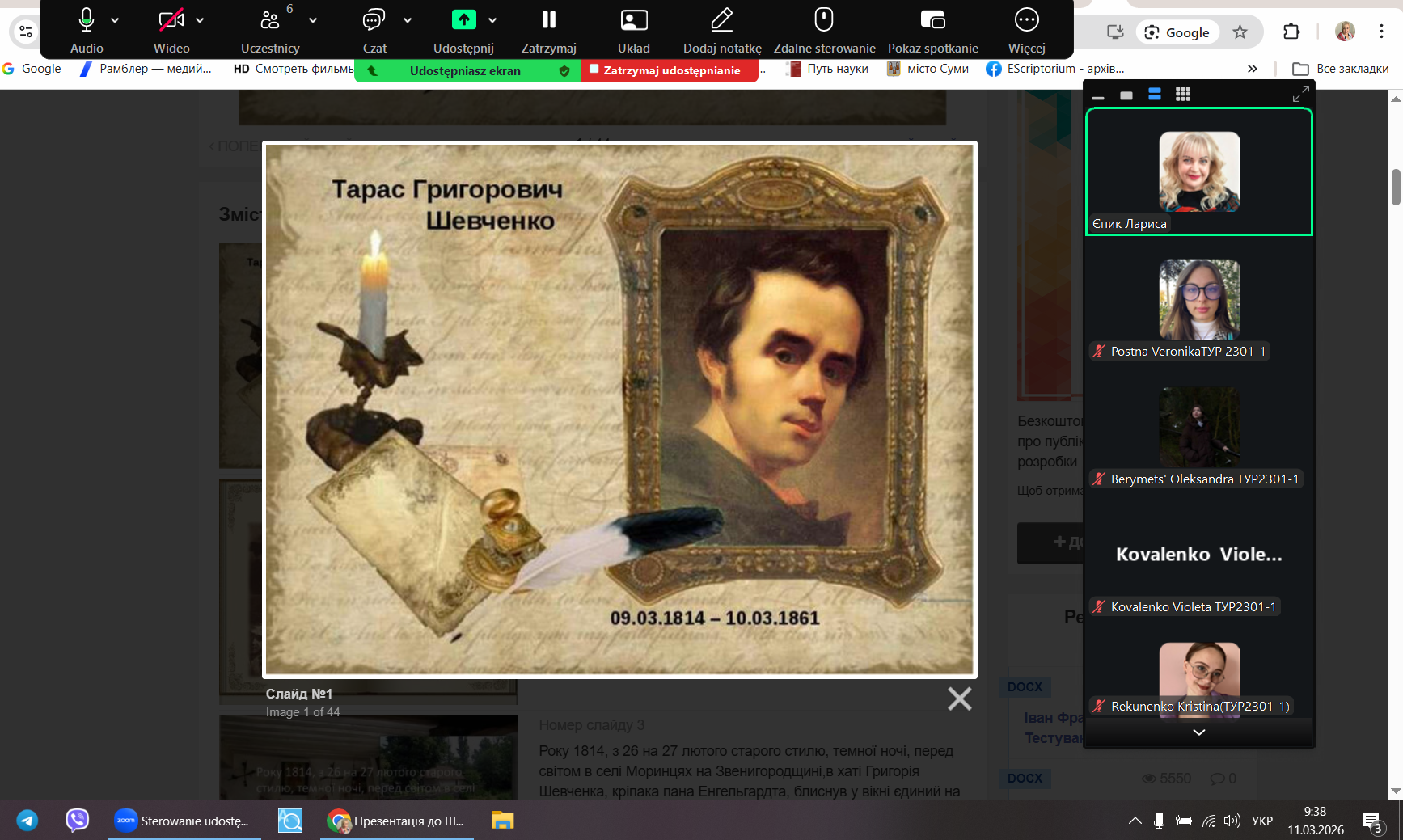Toggle microphone with Audio button
The height and width of the screenshot is (840, 1403).
tap(87, 20)
